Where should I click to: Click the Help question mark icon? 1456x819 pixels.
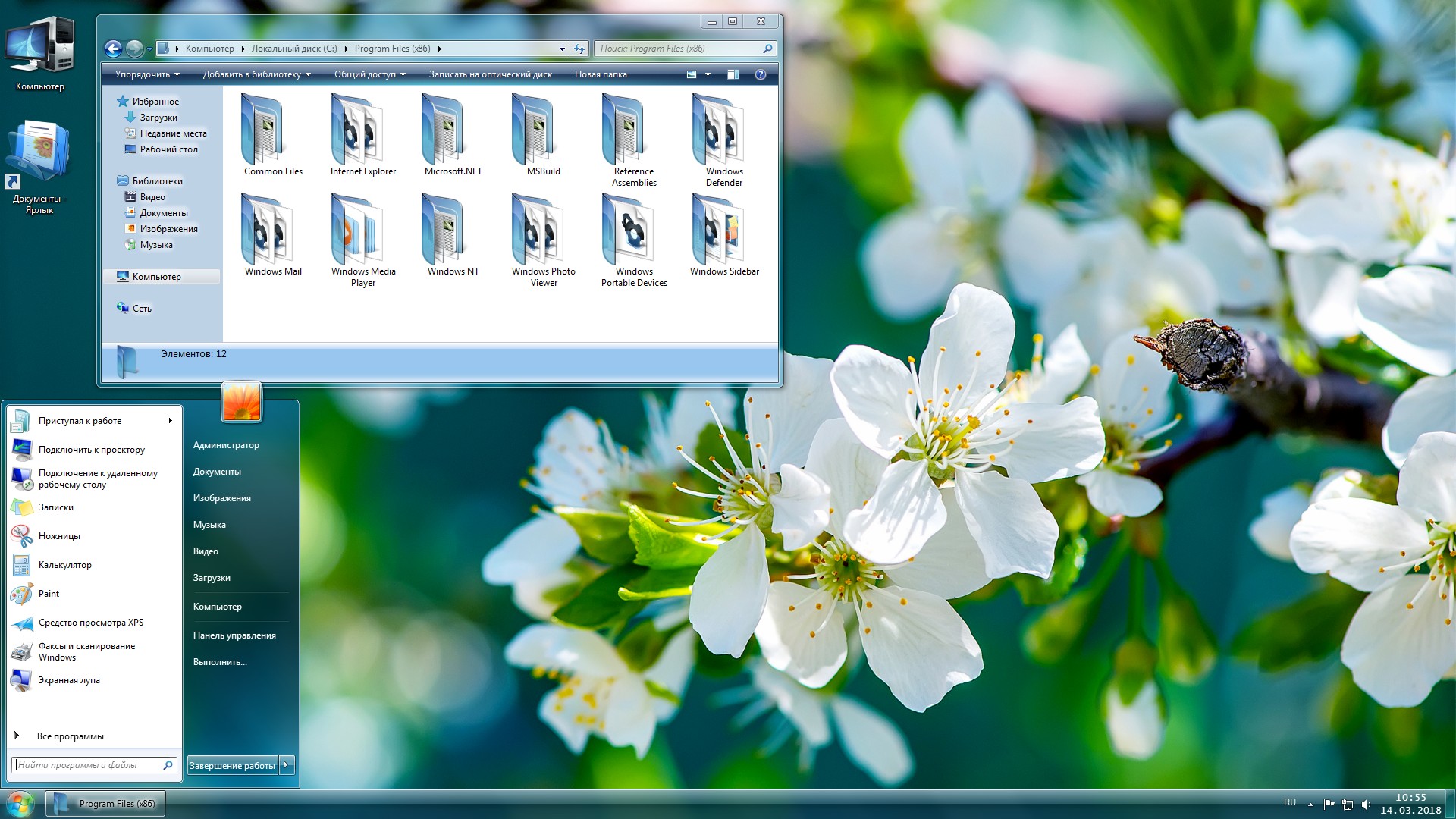pos(761,74)
